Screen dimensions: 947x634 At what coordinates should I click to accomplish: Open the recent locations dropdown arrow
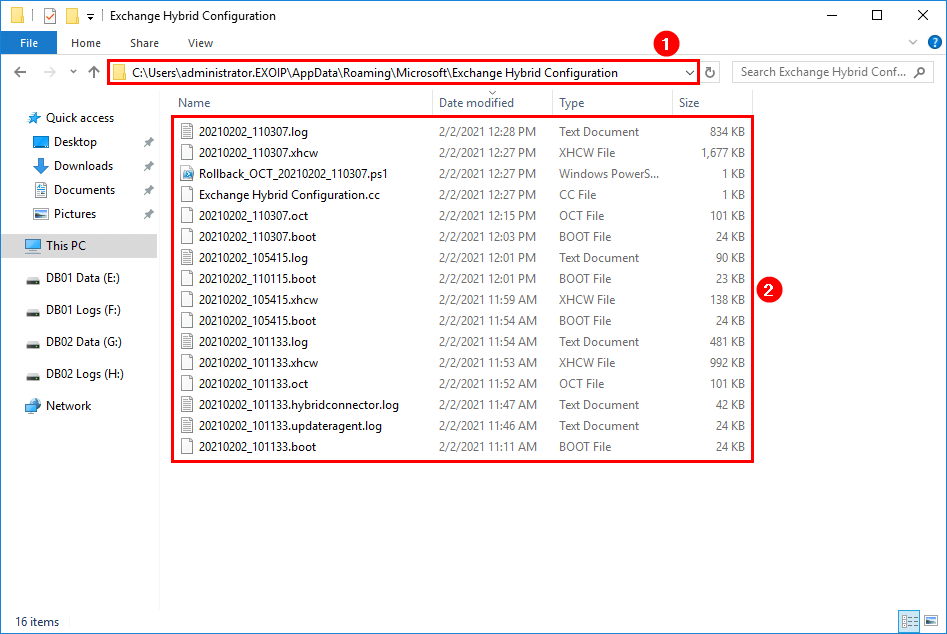[73, 72]
